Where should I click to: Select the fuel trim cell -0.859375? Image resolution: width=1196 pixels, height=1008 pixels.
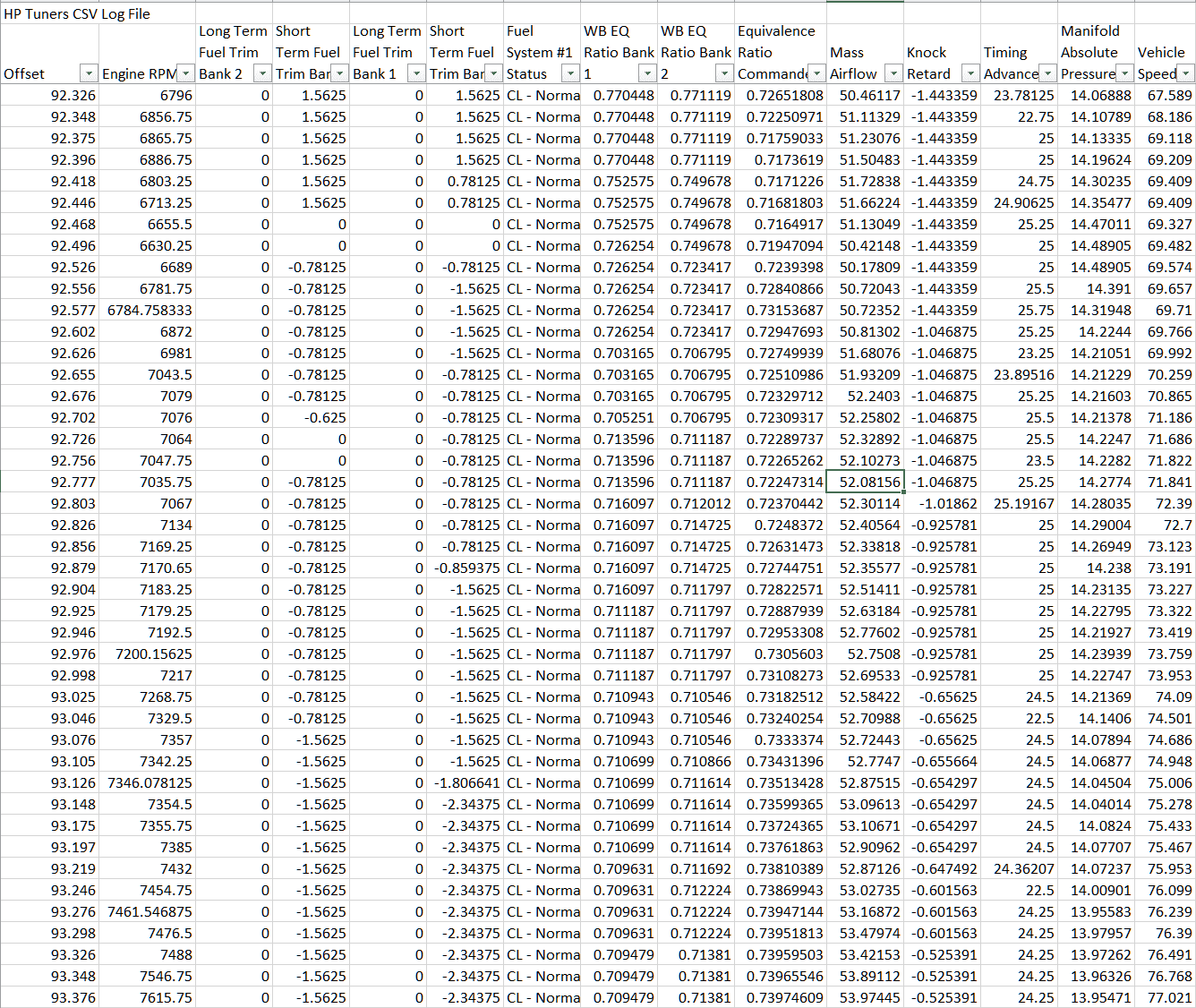(465, 568)
